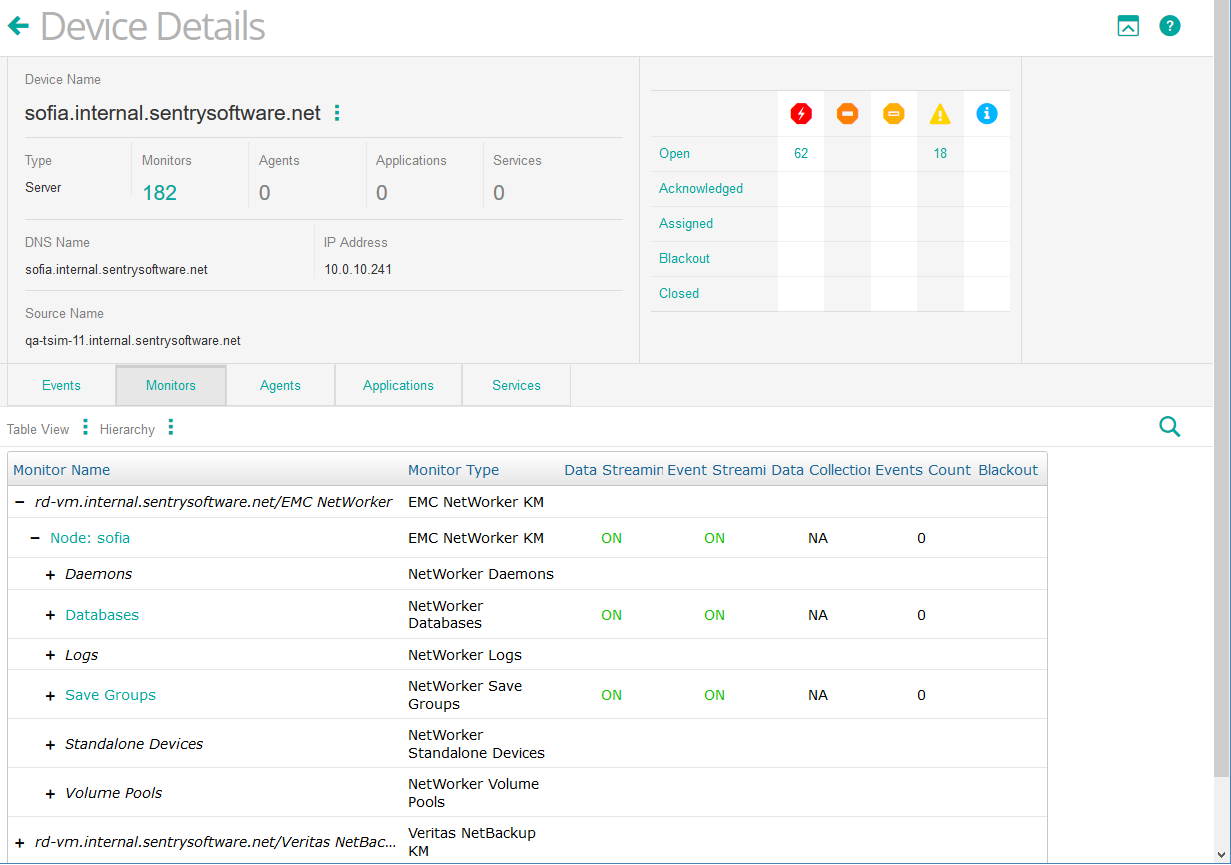Expand the Veritas NetBackup KM entry
Image resolution: width=1231 pixels, height=865 pixels.
point(18,841)
